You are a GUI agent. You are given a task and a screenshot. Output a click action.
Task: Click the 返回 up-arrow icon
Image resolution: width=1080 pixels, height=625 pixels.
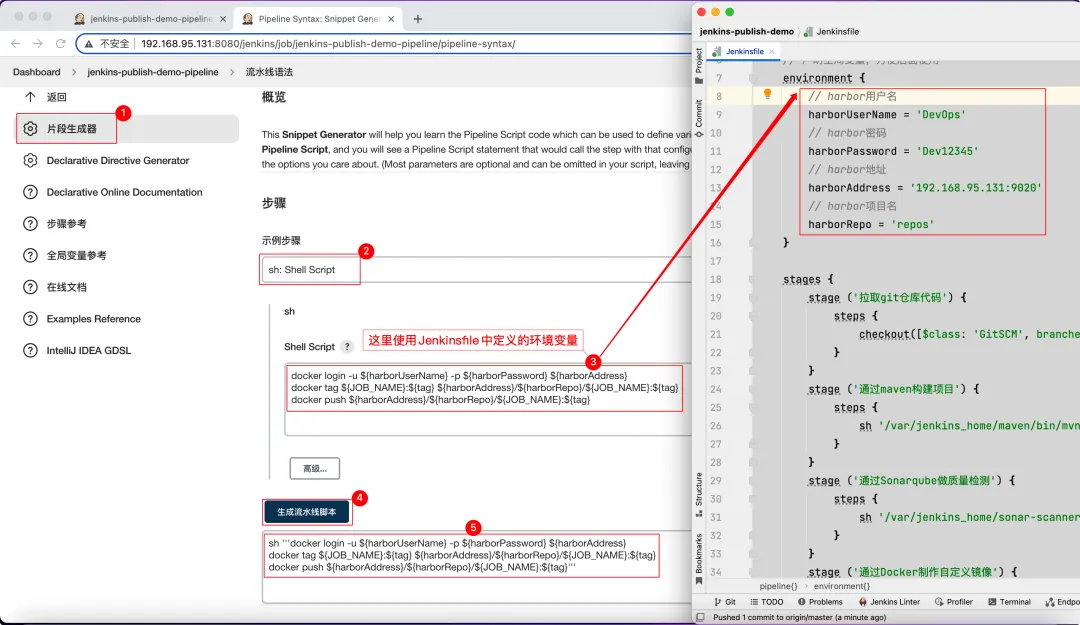click(30, 96)
